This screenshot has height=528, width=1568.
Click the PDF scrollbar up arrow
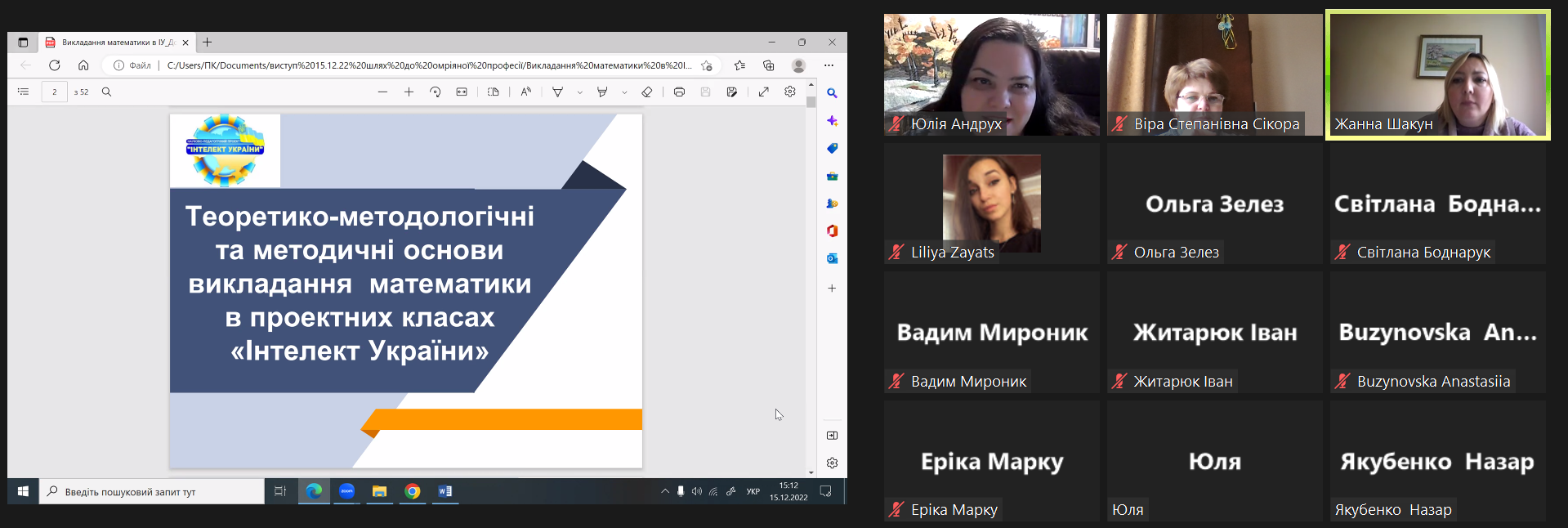click(811, 84)
